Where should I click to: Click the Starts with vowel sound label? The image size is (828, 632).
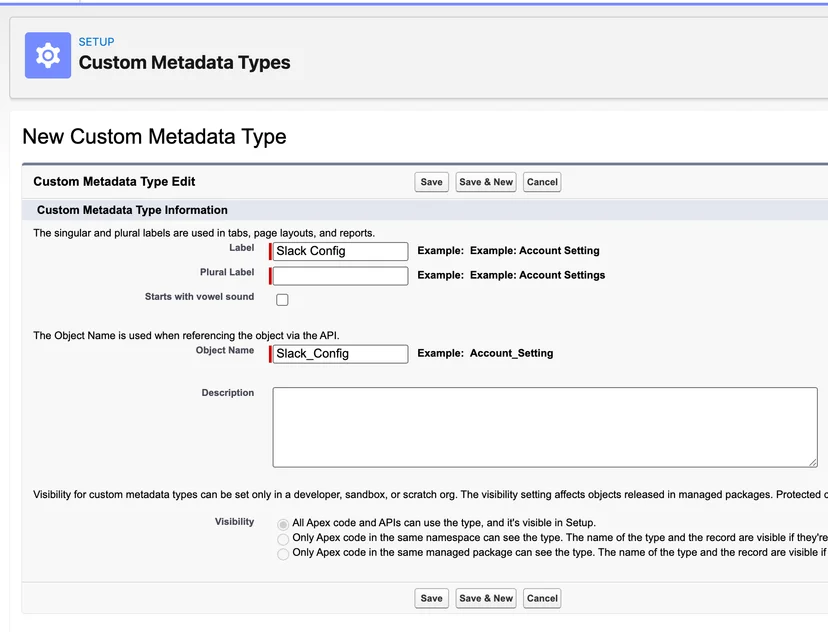click(199, 297)
